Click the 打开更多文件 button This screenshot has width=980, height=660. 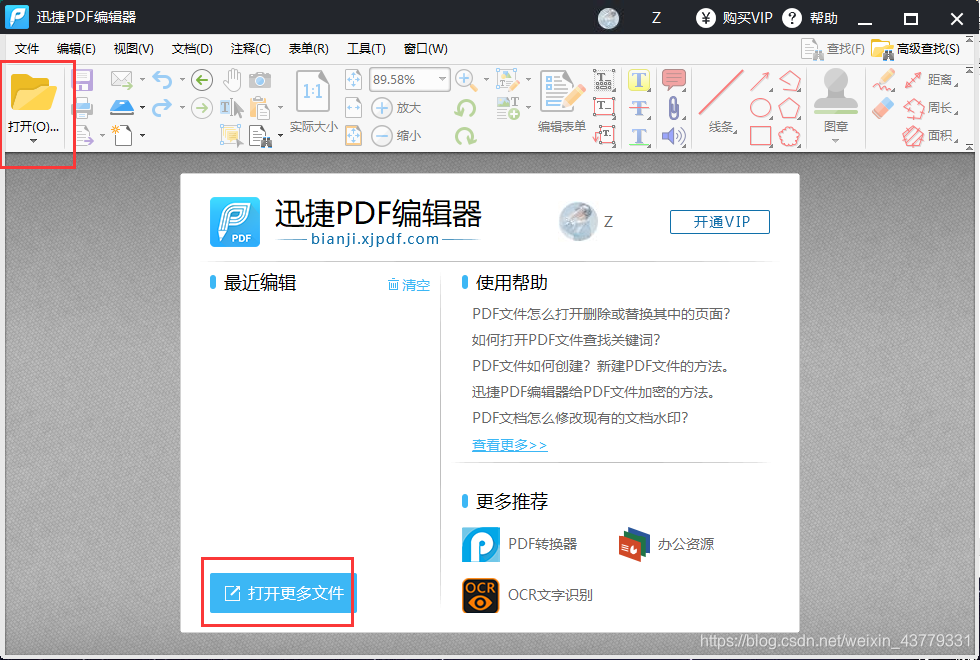click(x=278, y=593)
